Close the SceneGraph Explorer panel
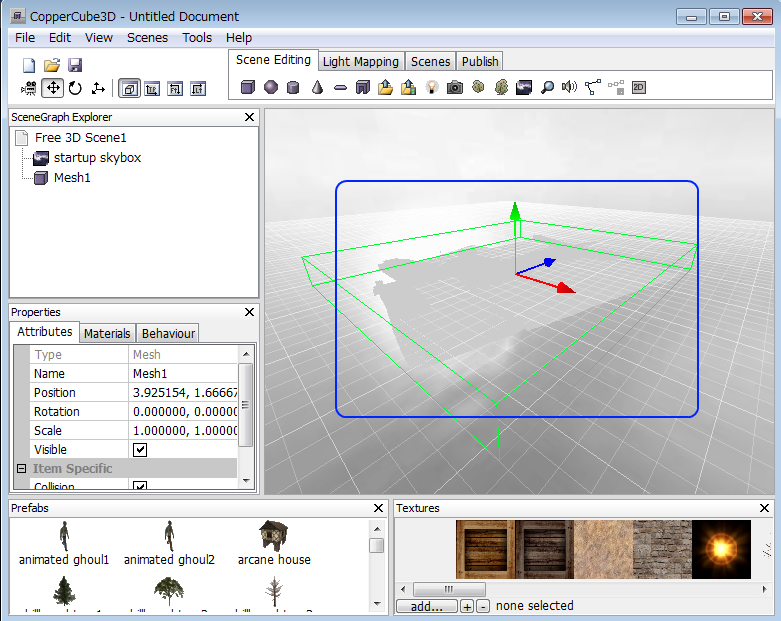 (x=250, y=117)
